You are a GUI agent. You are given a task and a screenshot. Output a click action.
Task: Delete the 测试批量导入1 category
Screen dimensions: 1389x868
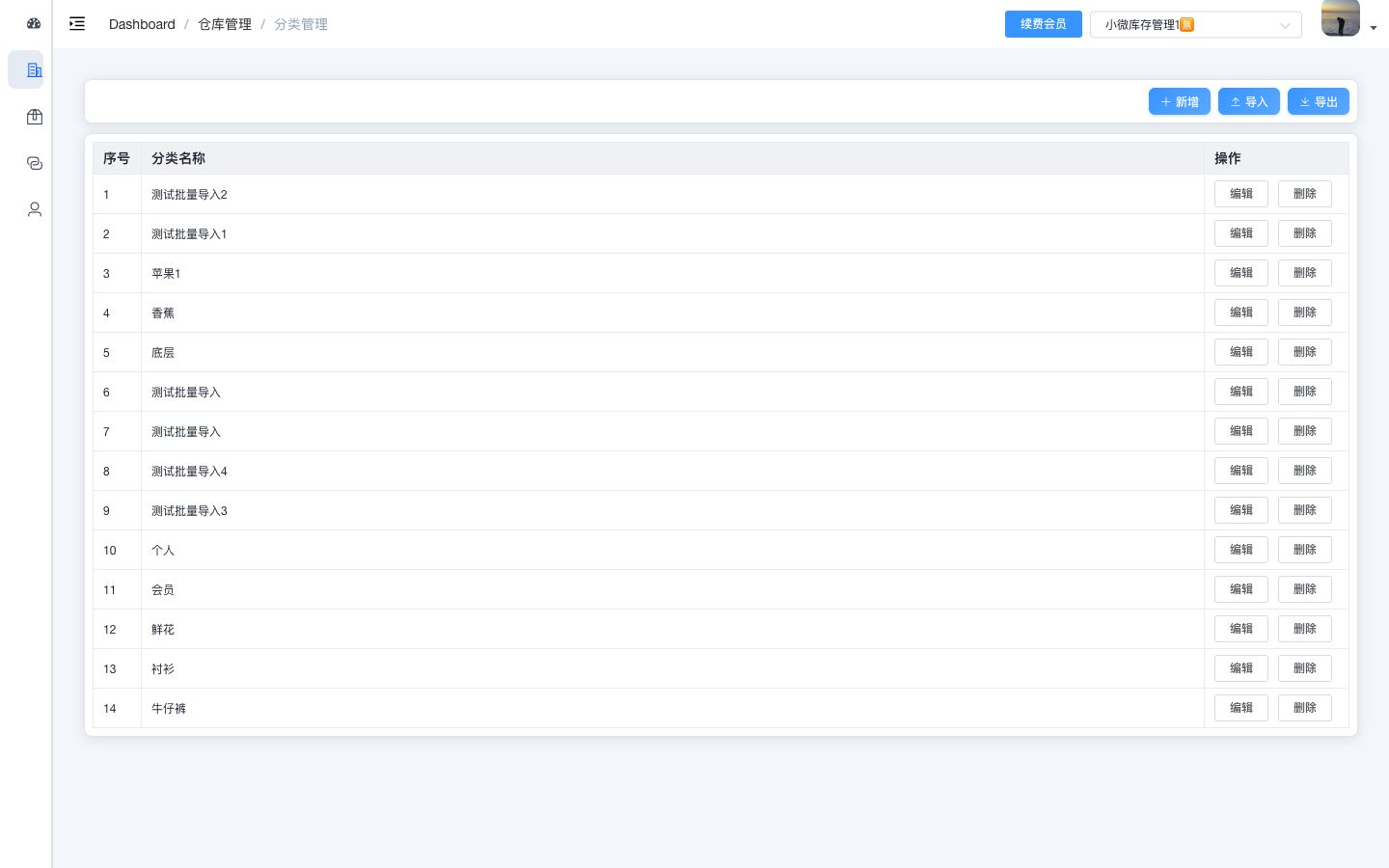point(1305,233)
